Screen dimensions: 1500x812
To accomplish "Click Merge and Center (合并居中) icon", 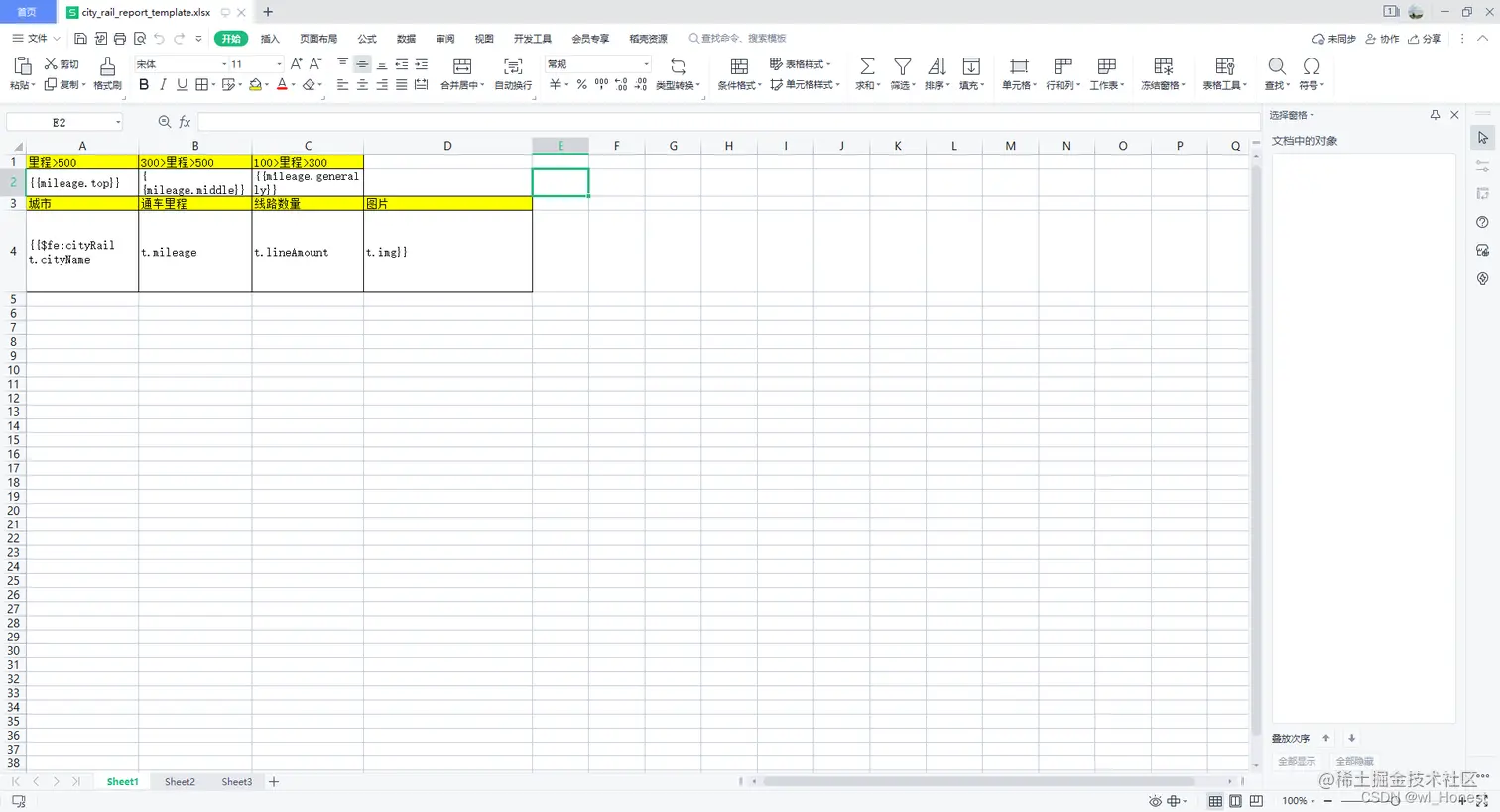I will [x=462, y=66].
